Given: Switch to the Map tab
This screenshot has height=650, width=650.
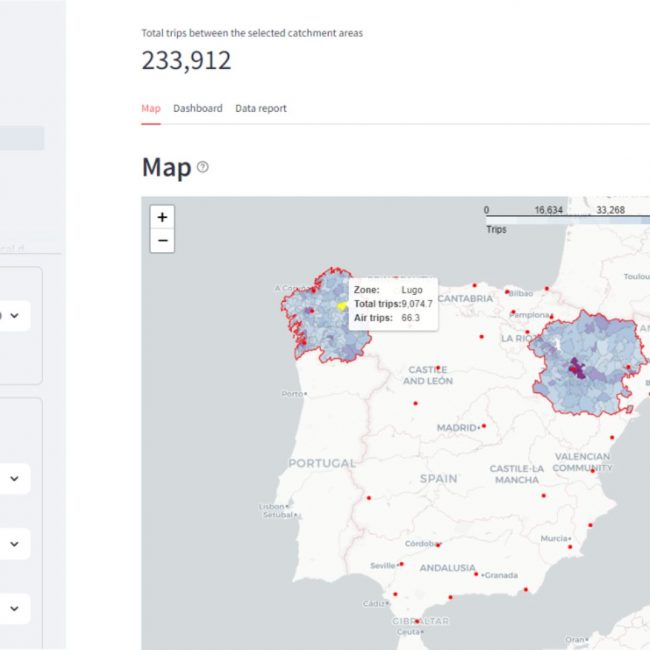Looking at the screenshot, I should tap(150, 108).
